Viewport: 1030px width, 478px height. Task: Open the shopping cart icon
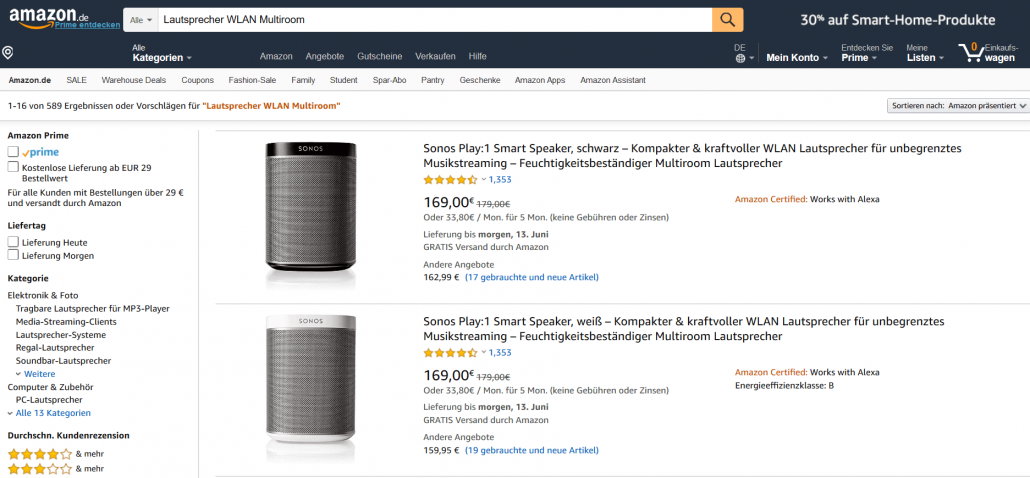tap(968, 51)
